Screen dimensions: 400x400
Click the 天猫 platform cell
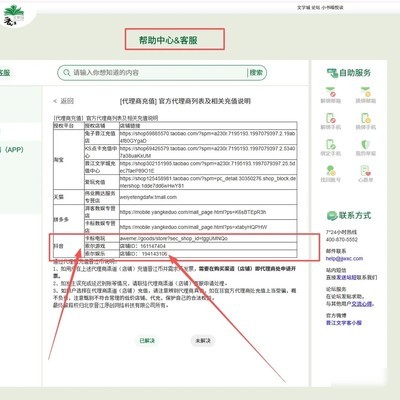point(69,197)
